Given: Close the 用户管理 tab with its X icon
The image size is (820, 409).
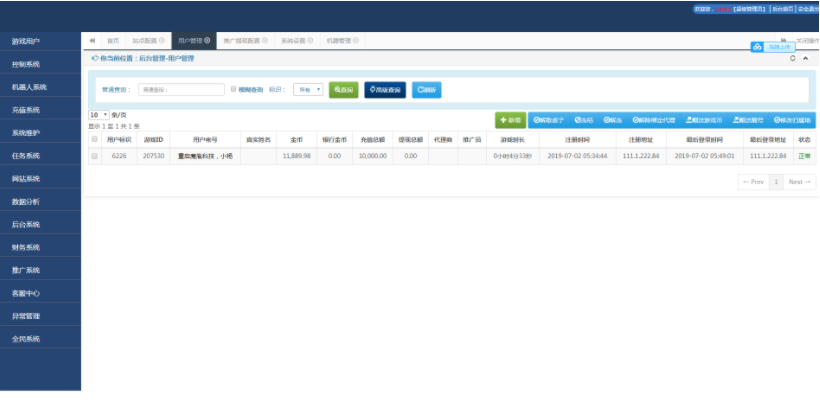Looking at the screenshot, I should click(207, 41).
